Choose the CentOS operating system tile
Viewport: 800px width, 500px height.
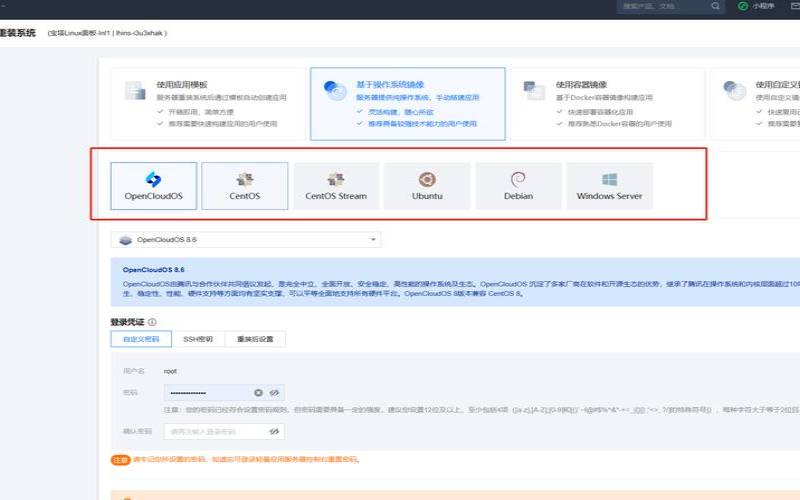(244, 186)
